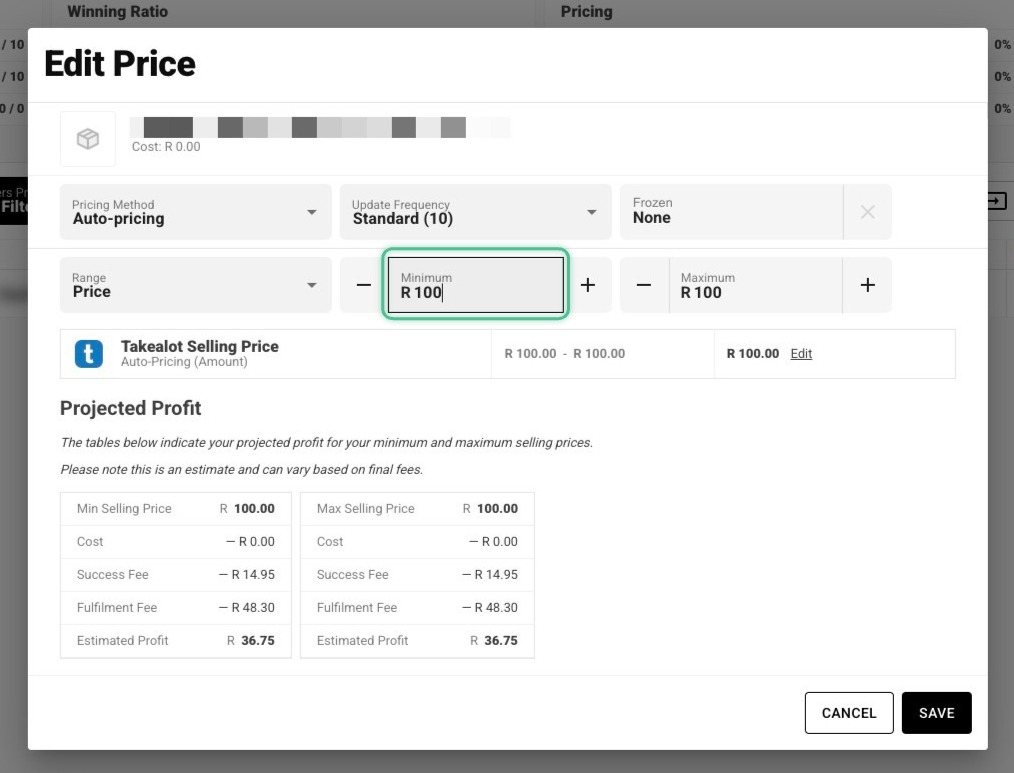Click the Edit link next to R 100.00

coord(801,353)
